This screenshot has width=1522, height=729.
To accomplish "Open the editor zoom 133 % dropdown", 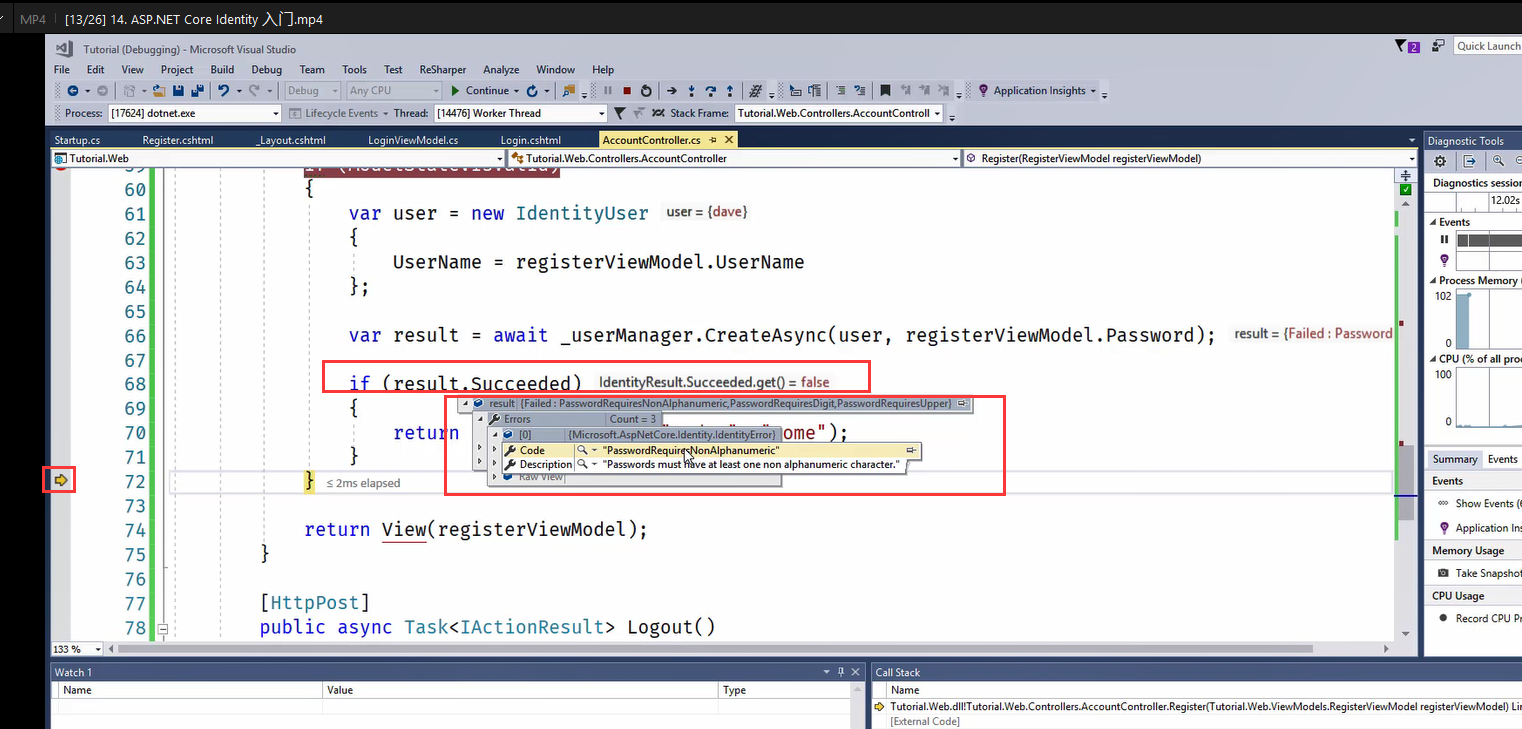I will (x=77, y=649).
